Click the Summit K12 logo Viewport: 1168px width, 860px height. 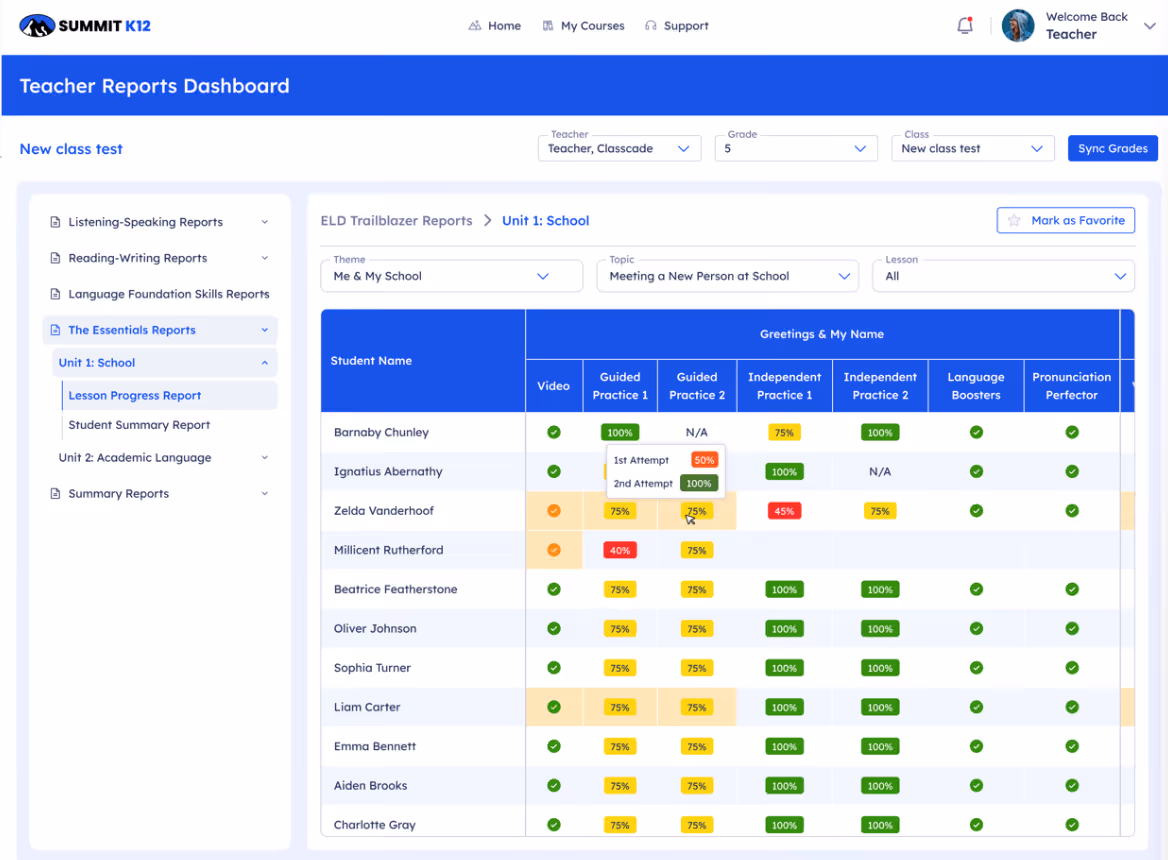85,26
